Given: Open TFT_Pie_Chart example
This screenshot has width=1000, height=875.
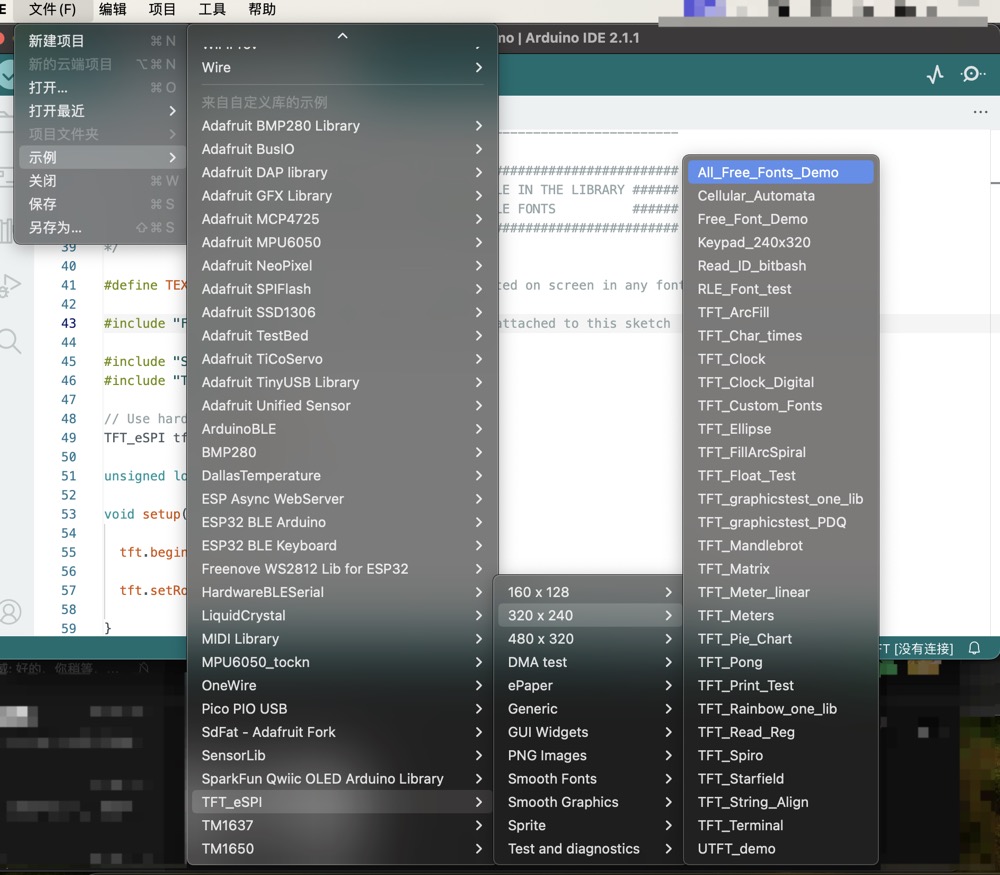Looking at the screenshot, I should pyautogui.click(x=781, y=639).
